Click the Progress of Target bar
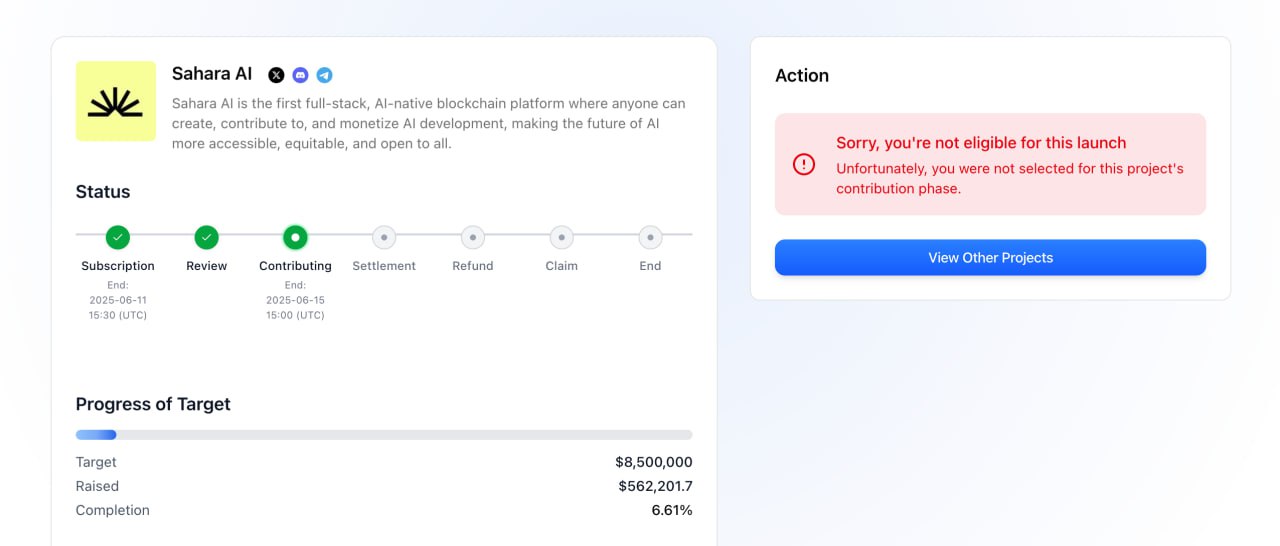This screenshot has height=546, width=1280. tap(384, 435)
